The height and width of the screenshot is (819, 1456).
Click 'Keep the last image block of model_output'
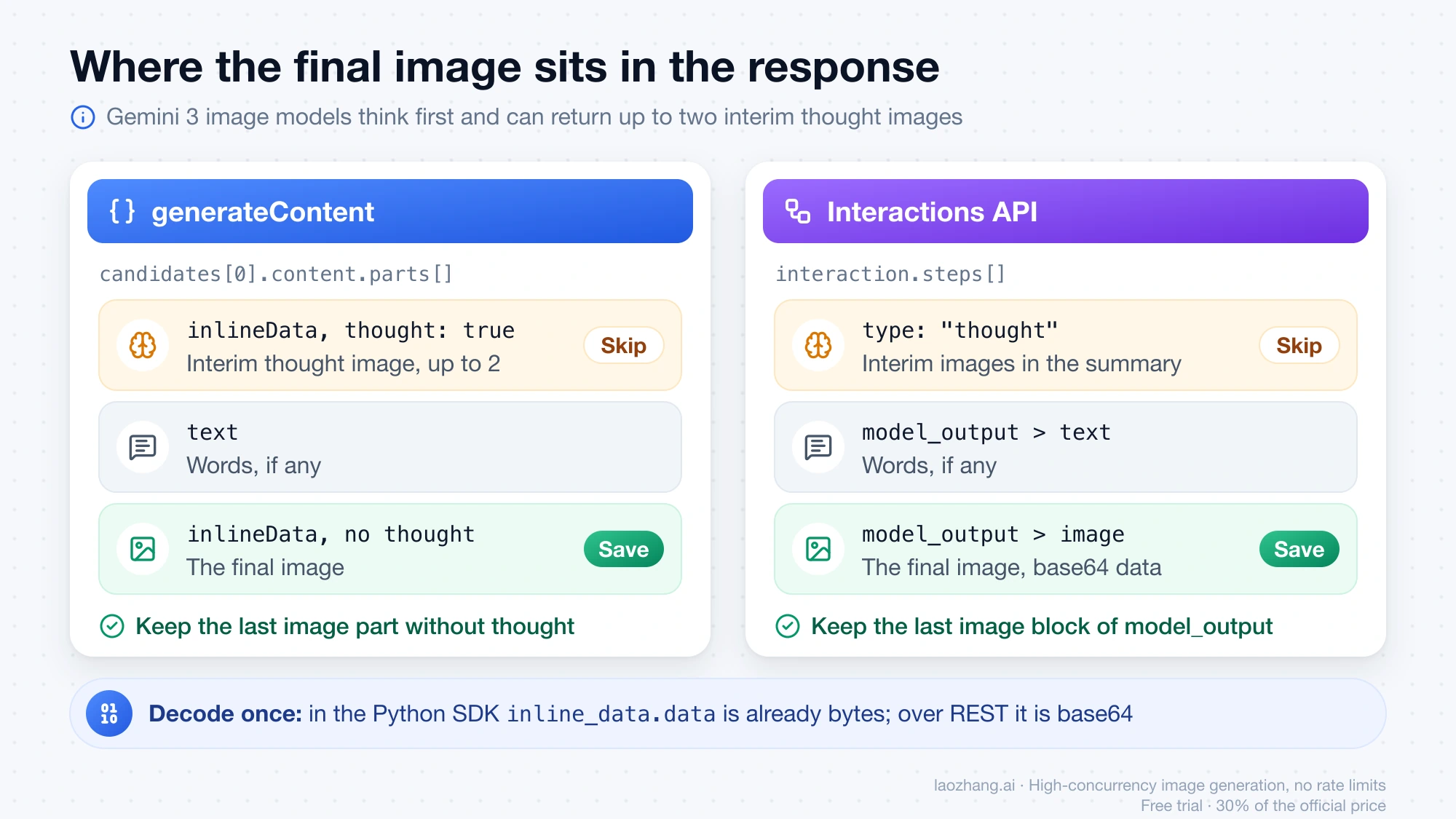tap(1042, 626)
